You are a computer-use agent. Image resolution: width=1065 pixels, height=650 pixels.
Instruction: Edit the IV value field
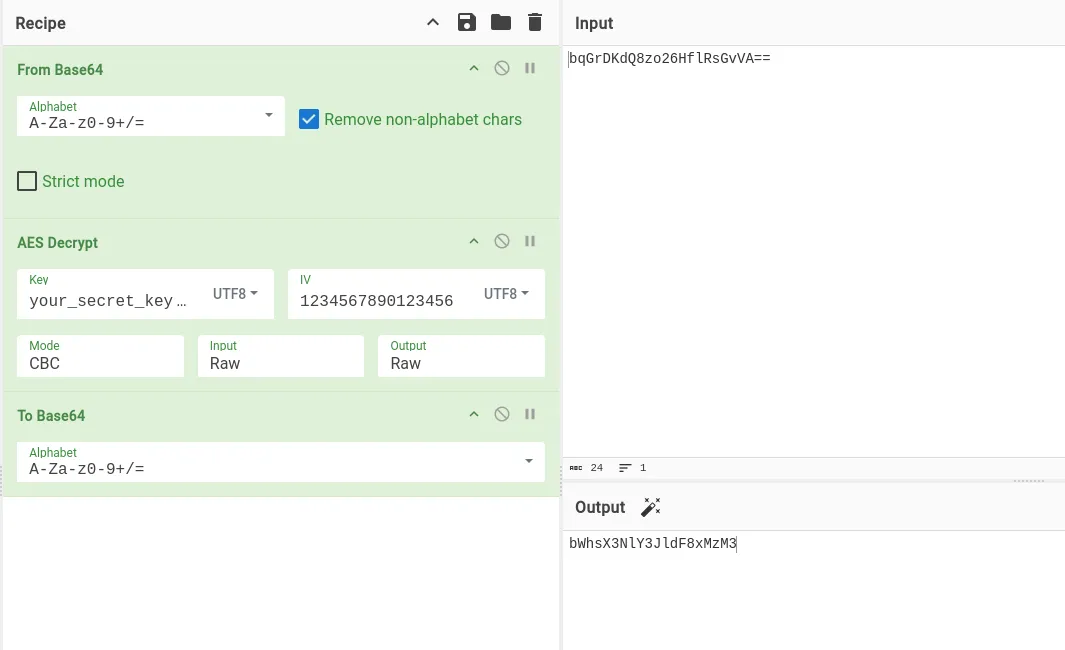click(x=377, y=301)
